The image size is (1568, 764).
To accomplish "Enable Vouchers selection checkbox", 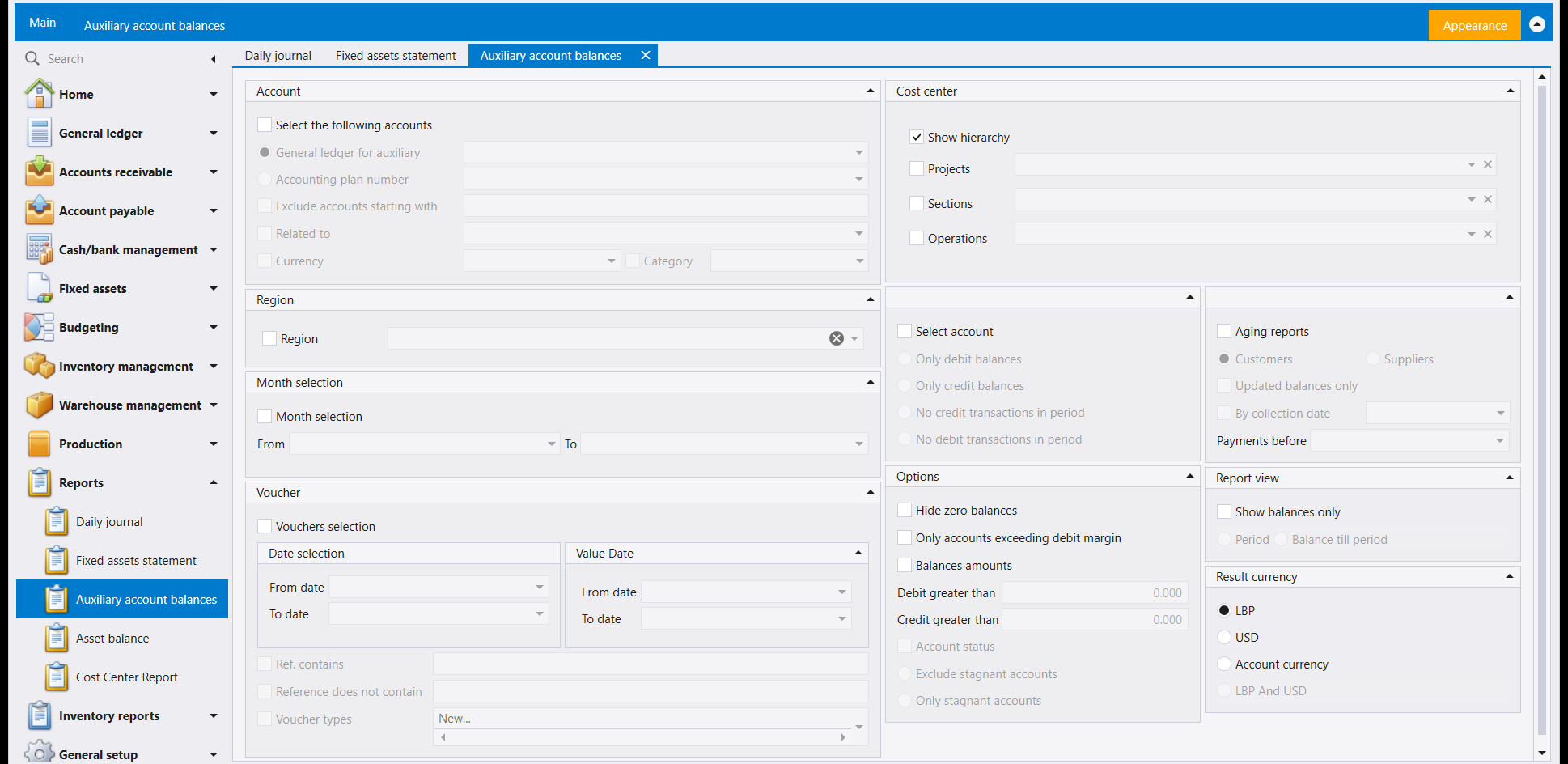I will click(x=265, y=526).
